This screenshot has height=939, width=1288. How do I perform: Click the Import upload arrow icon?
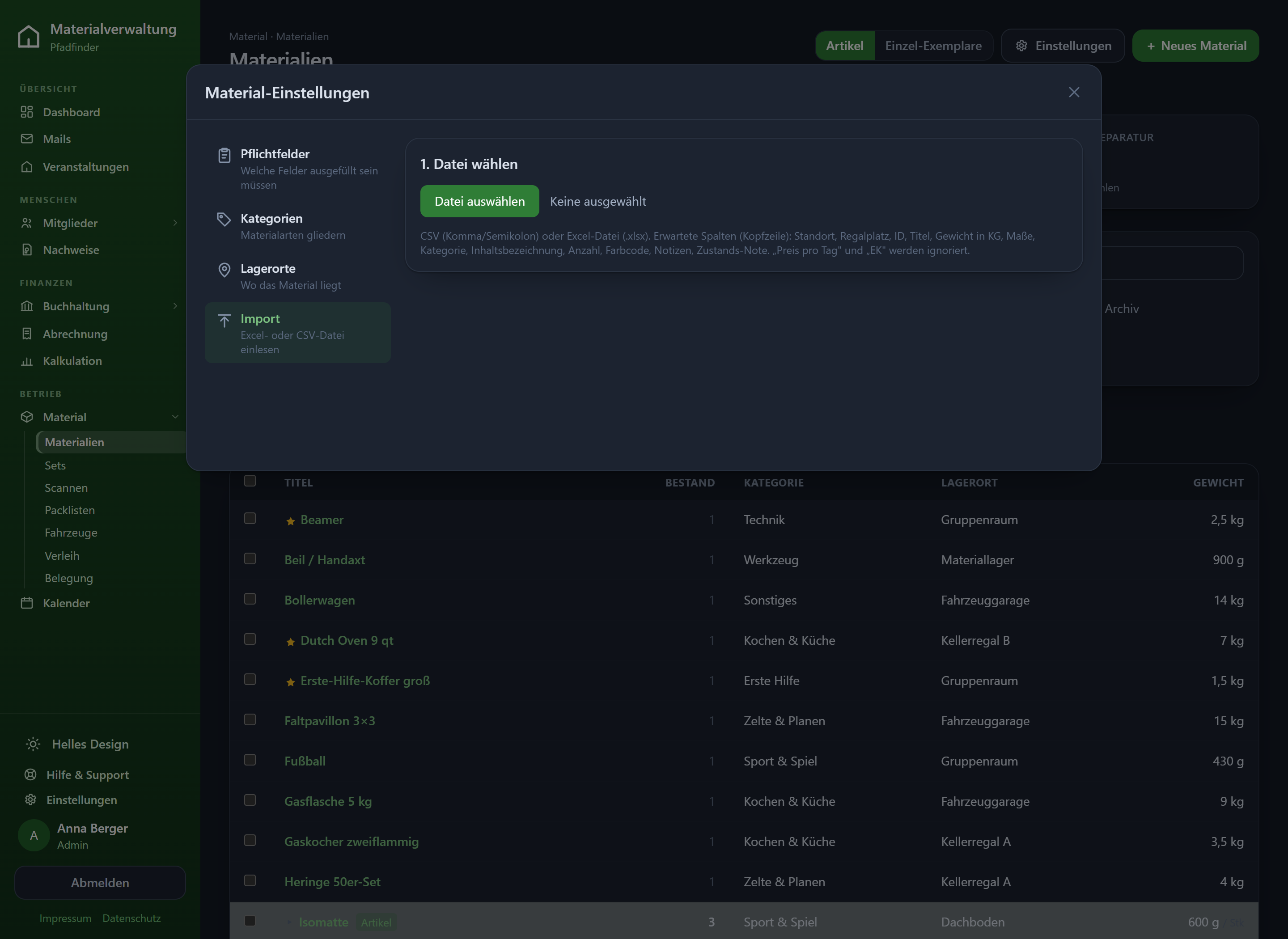click(x=224, y=320)
